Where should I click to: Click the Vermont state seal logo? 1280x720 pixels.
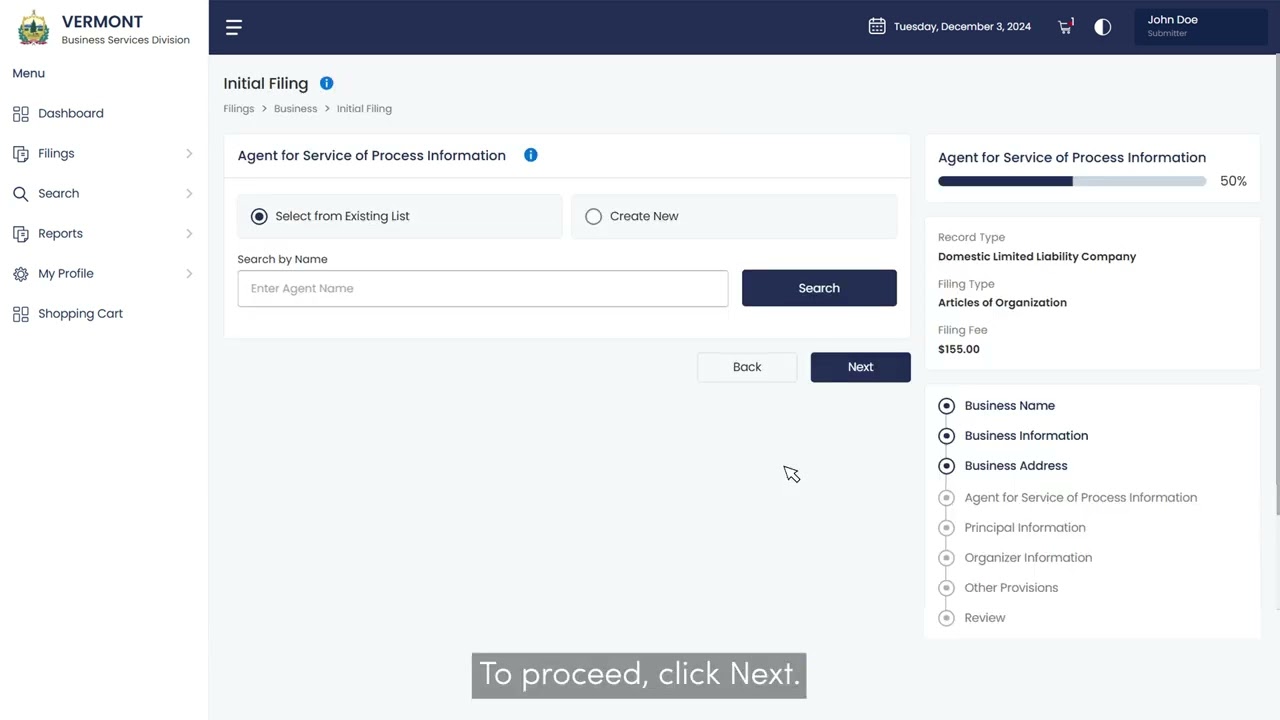click(x=33, y=28)
